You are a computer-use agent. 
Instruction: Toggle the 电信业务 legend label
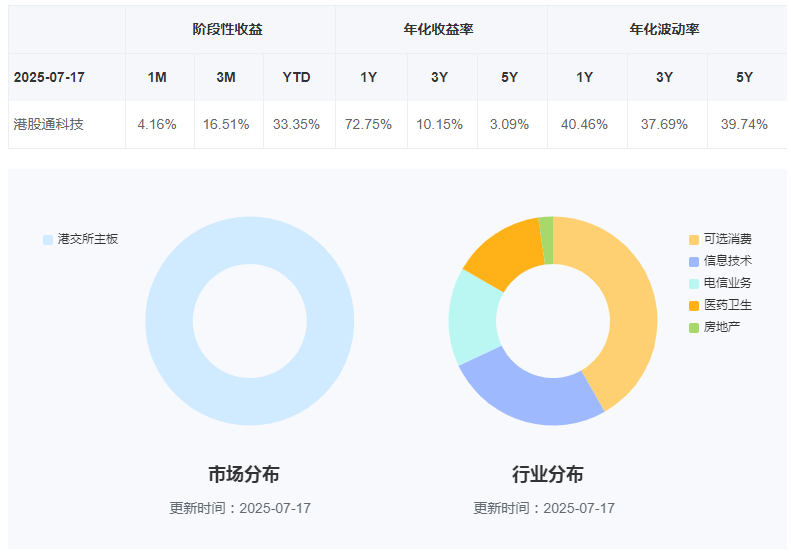(727, 283)
